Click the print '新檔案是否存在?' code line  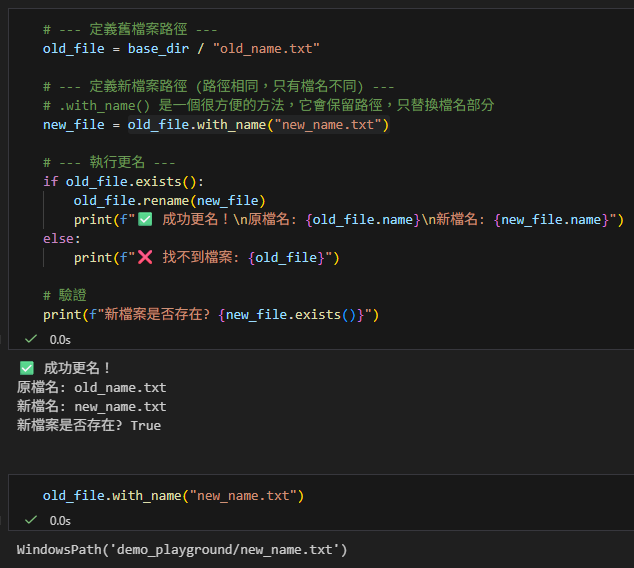point(211,315)
